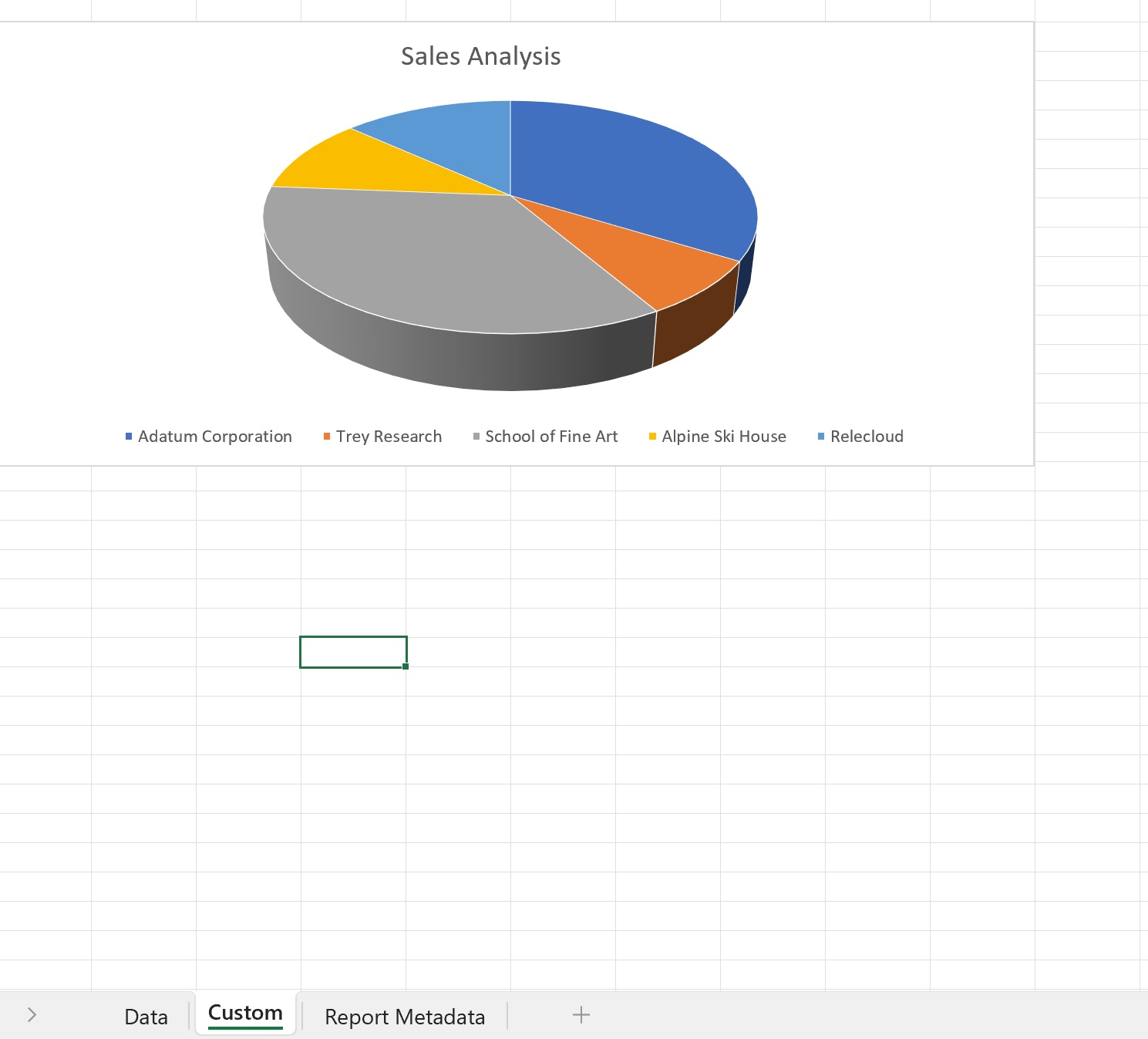Switch to the Data sheet tab

(x=146, y=1017)
